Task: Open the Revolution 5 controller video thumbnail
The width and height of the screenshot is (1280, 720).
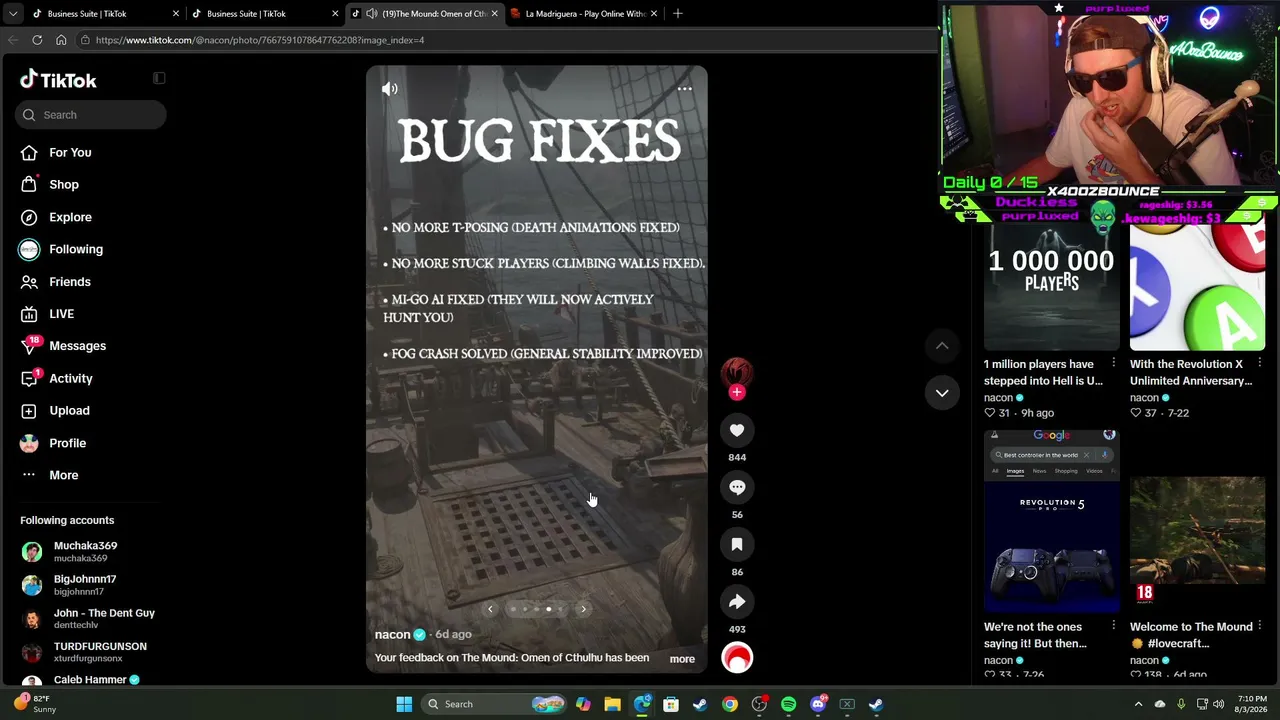Action: point(1052,521)
